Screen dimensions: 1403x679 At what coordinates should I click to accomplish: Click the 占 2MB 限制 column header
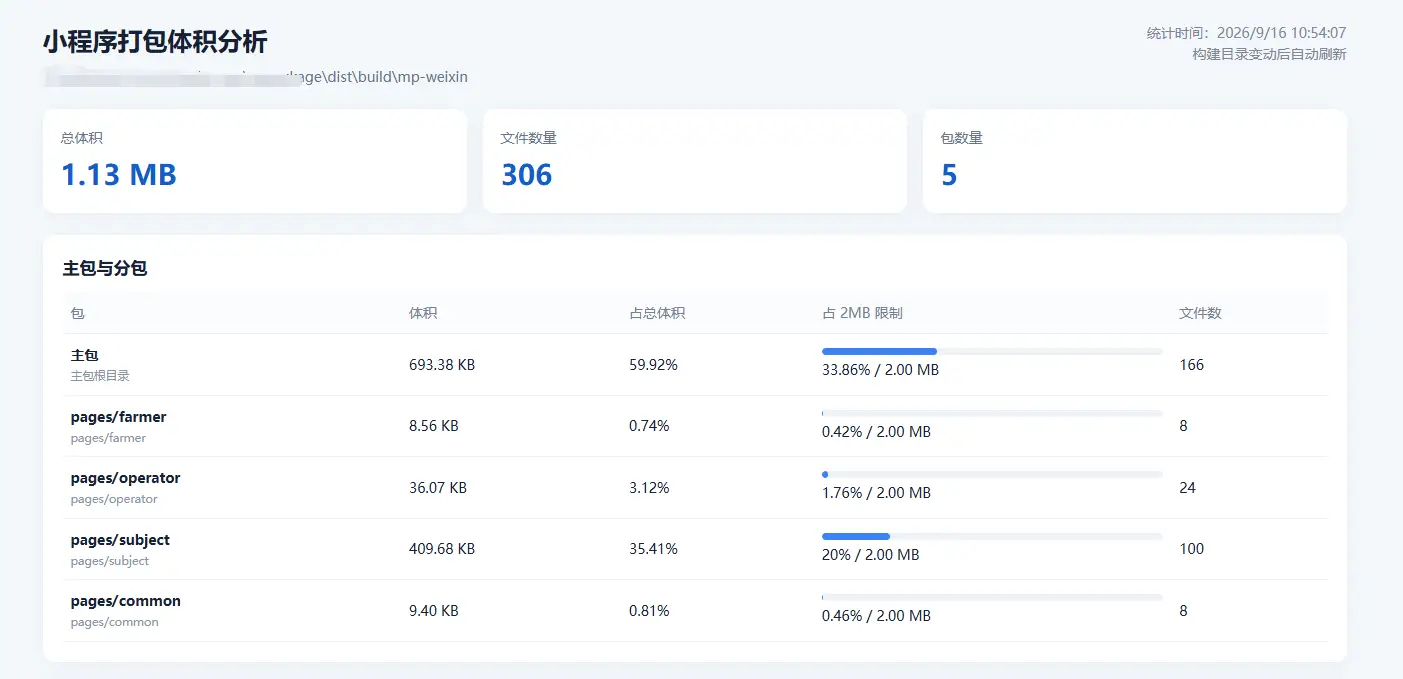pos(862,313)
